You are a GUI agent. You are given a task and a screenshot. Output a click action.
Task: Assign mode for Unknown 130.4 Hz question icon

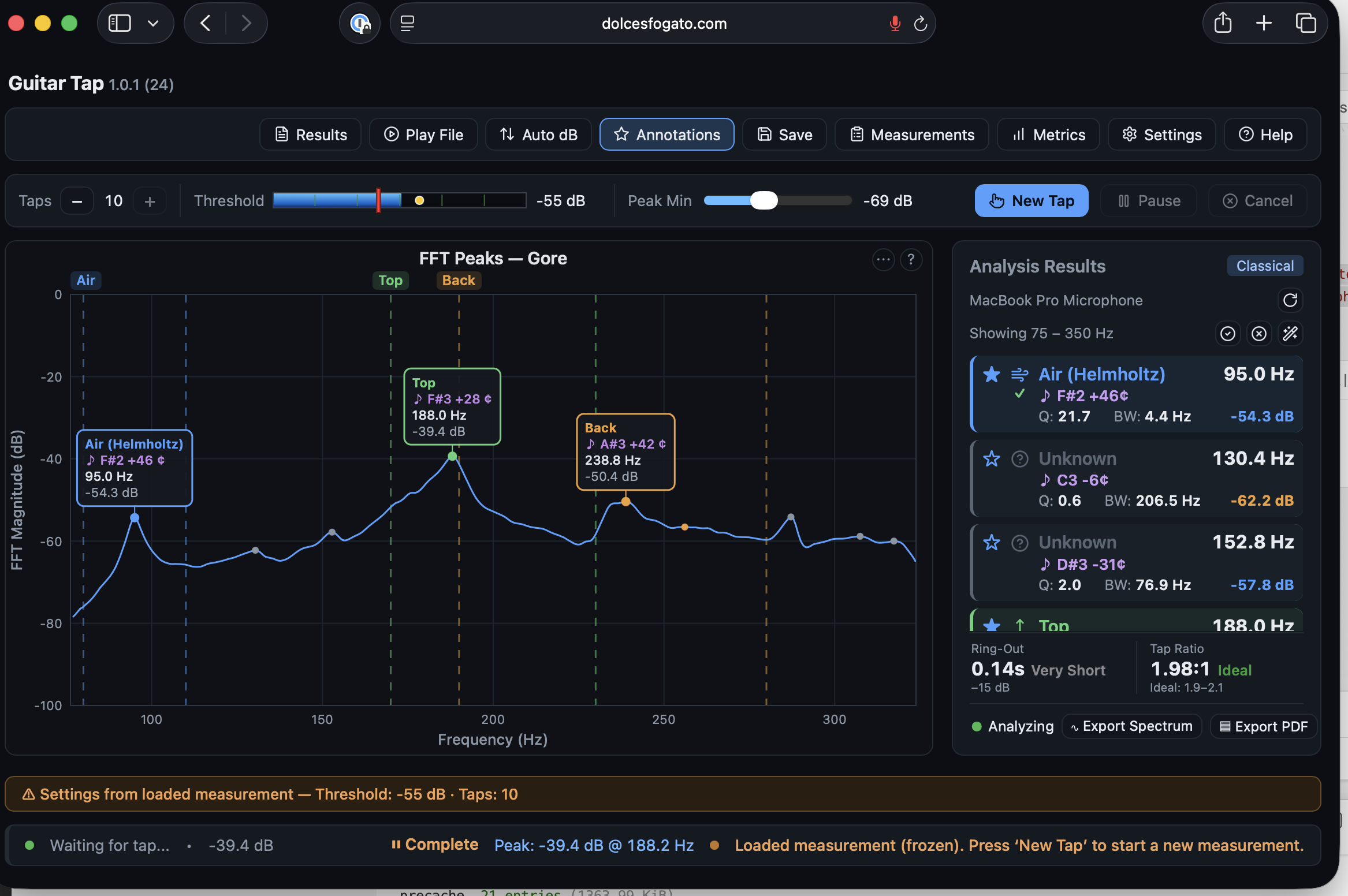click(1020, 459)
